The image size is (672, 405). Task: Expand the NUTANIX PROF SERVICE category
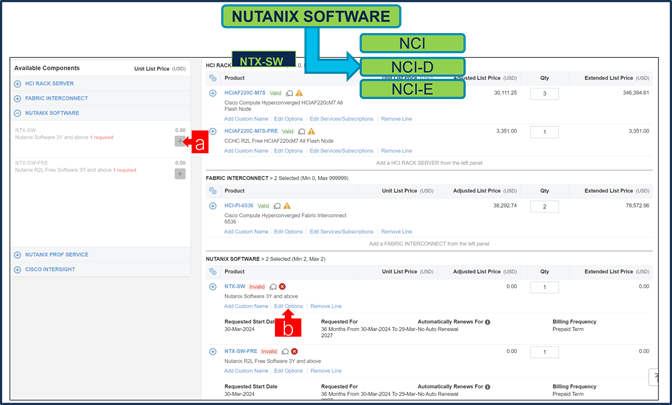point(18,255)
